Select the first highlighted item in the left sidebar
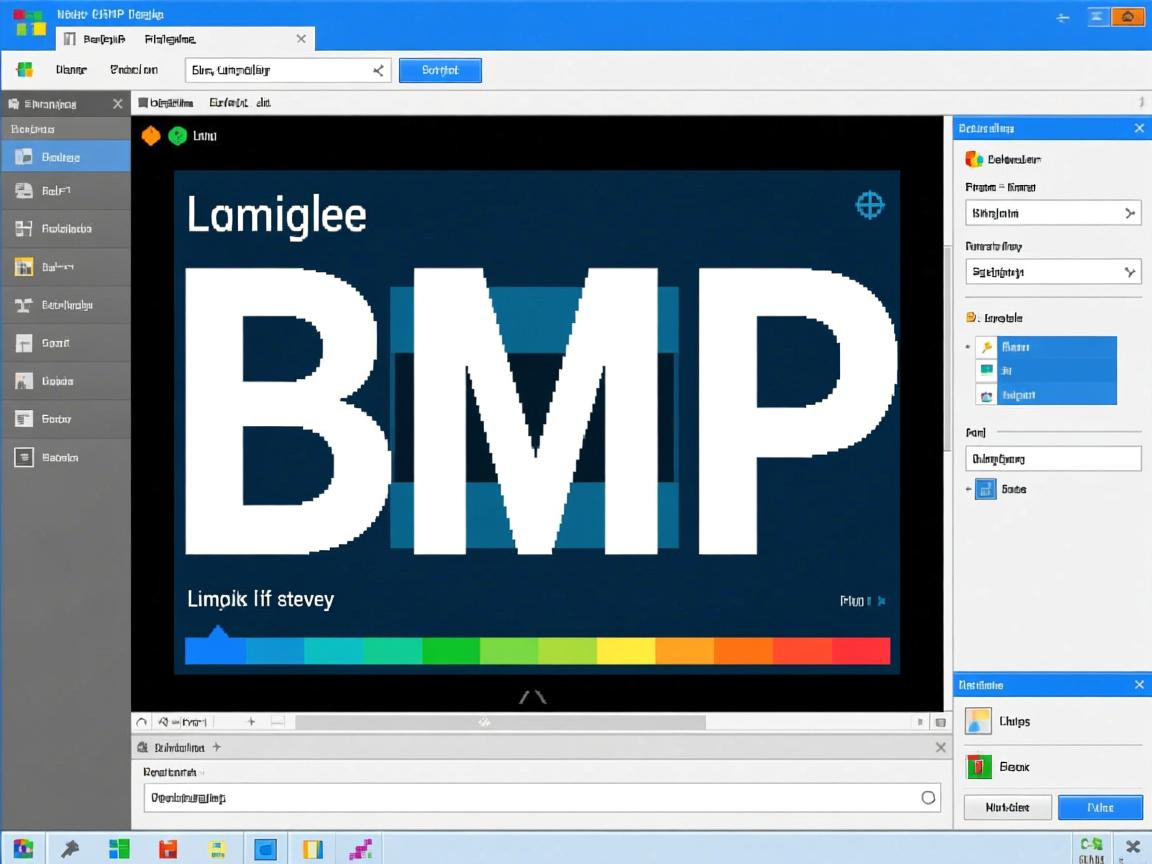 [x=65, y=157]
